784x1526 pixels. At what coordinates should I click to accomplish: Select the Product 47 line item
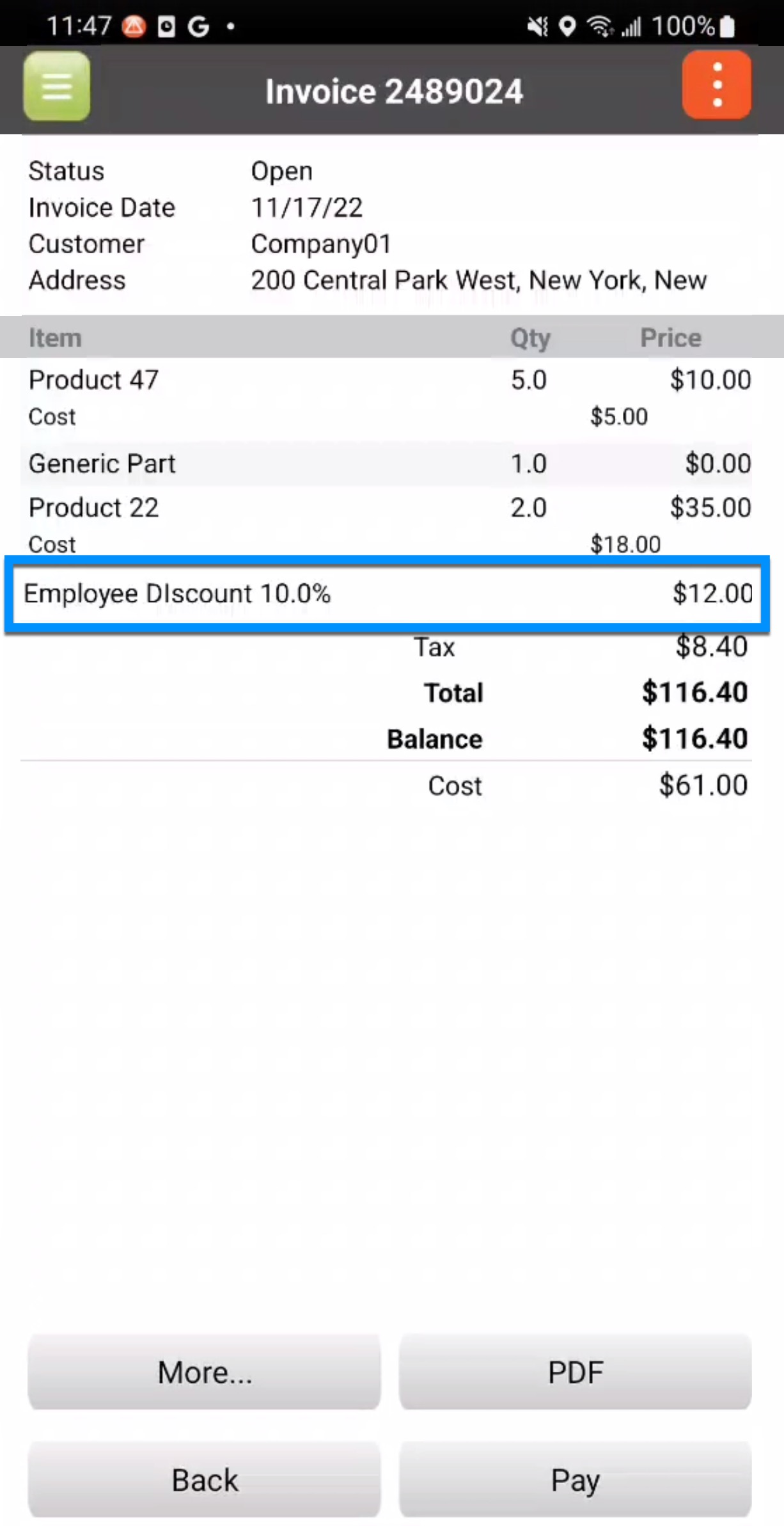[x=93, y=380]
